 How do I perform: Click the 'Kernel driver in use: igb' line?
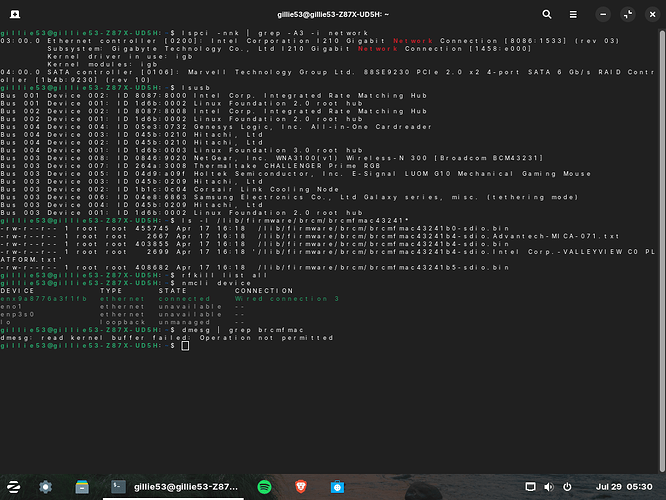point(120,56)
